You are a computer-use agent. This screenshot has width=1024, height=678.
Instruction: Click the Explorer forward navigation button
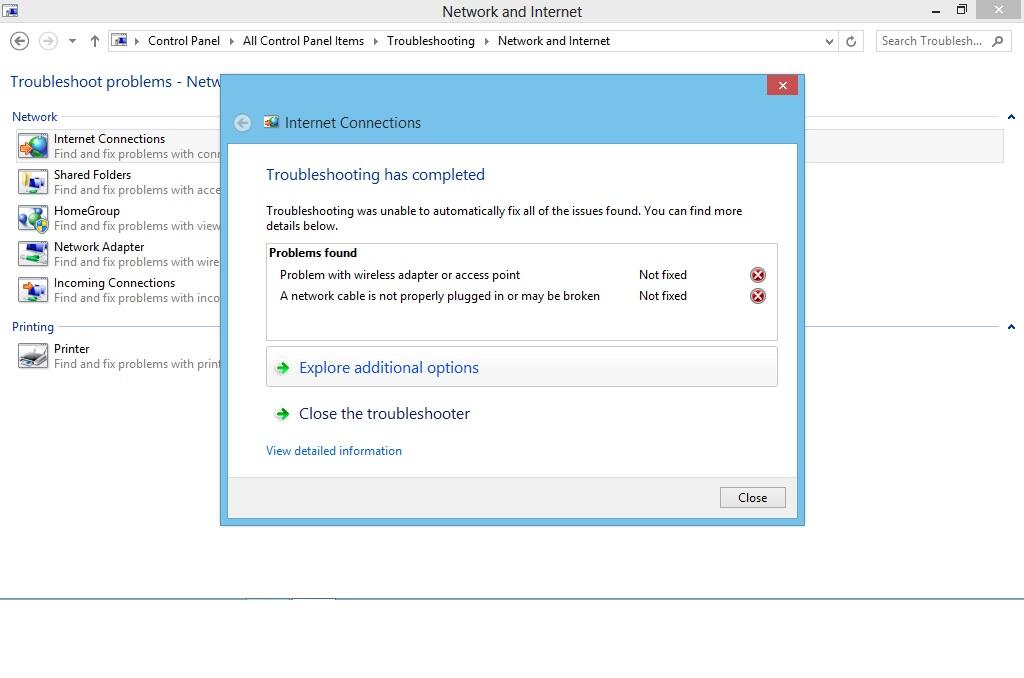pyautogui.click(x=48, y=41)
